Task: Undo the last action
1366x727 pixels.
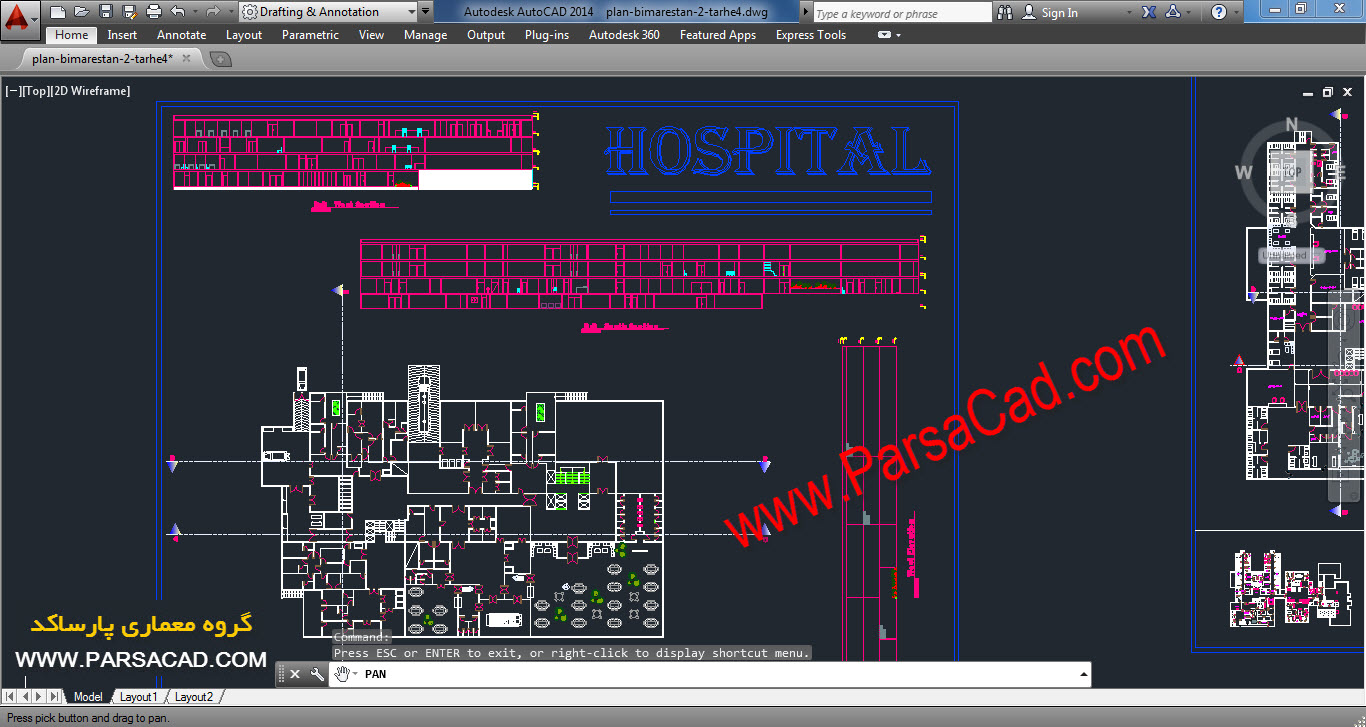Action: [177, 12]
